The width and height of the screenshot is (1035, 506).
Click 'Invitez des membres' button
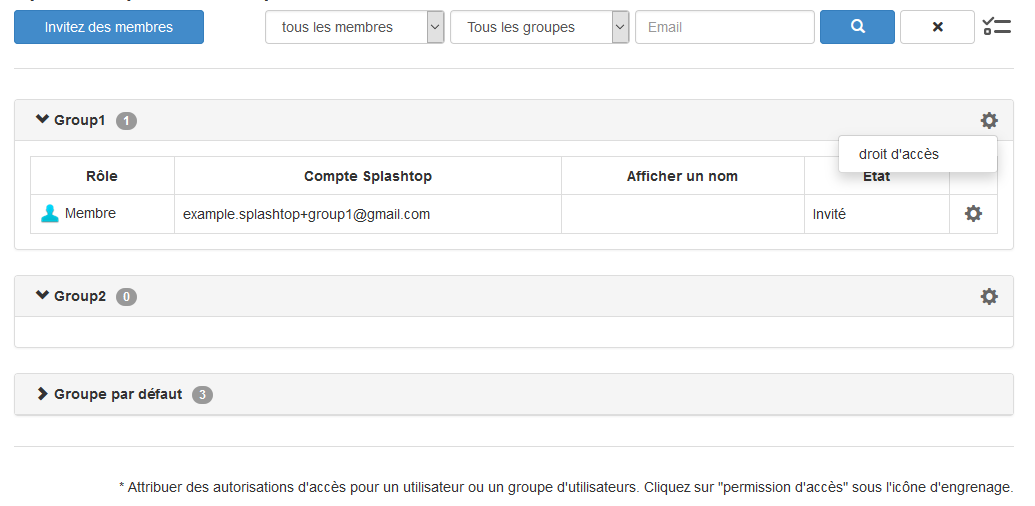[x=109, y=27]
